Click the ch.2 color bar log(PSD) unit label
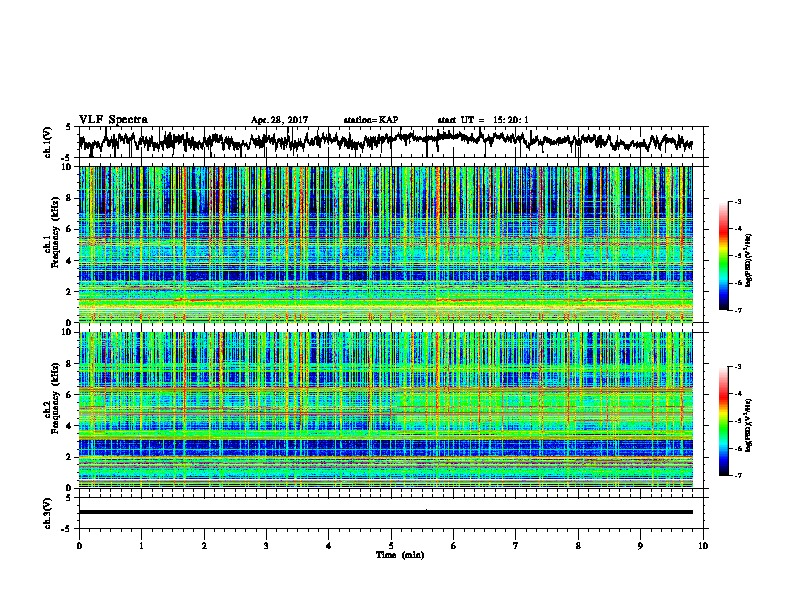792x612 pixels. (x=749, y=425)
